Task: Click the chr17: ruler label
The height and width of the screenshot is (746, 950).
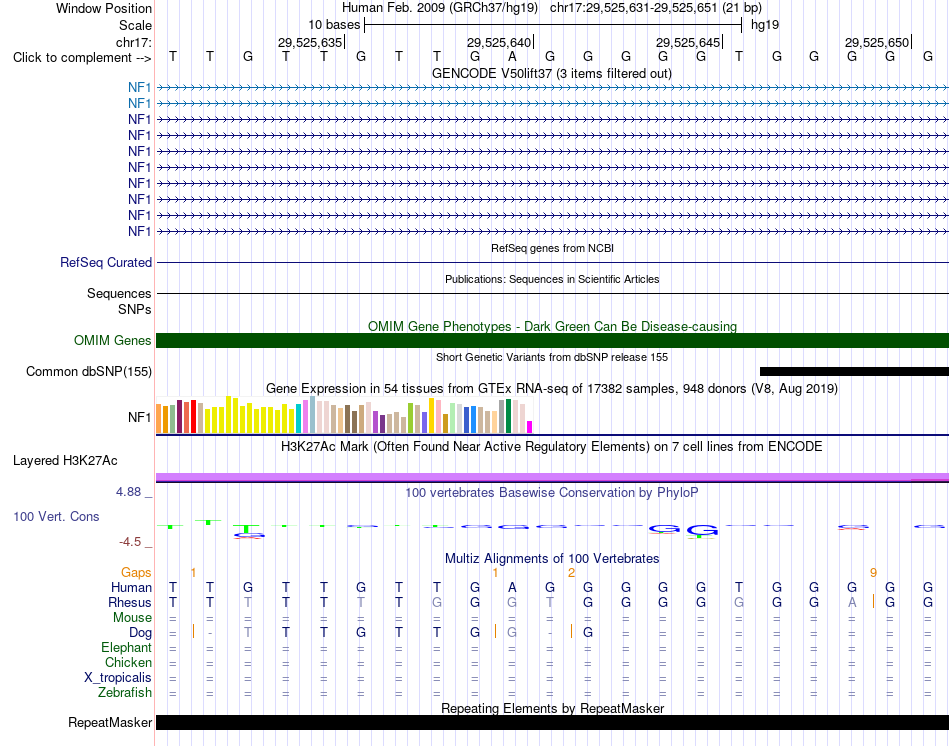Action: click(133, 42)
